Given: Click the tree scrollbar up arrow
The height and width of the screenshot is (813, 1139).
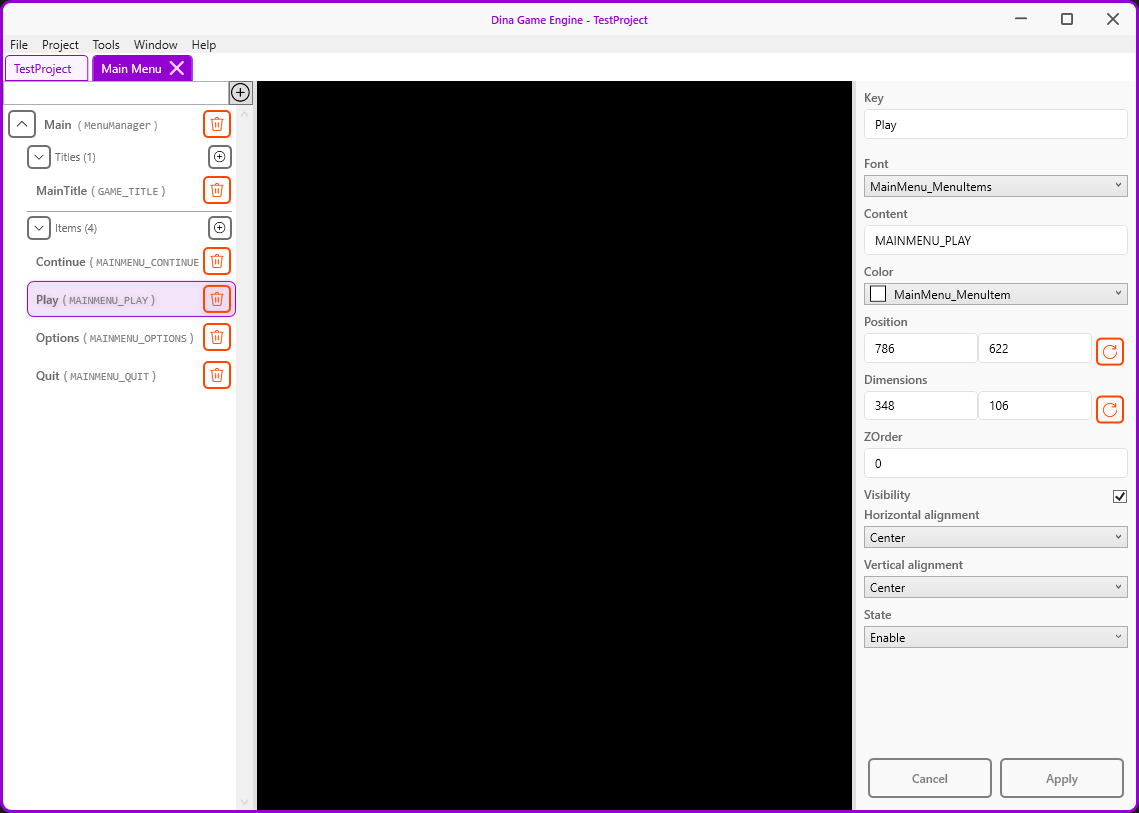Looking at the screenshot, I should (244, 113).
